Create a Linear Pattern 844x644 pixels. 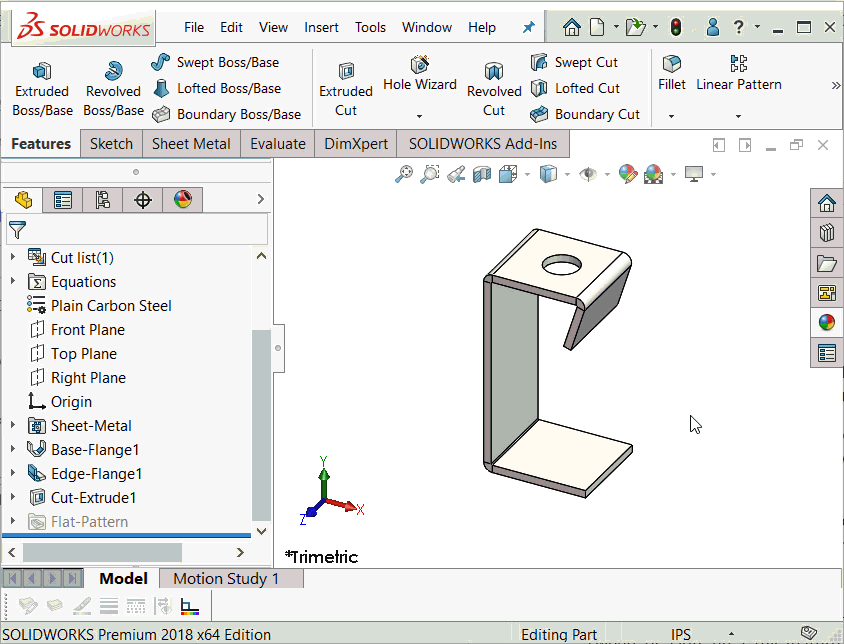point(738,75)
